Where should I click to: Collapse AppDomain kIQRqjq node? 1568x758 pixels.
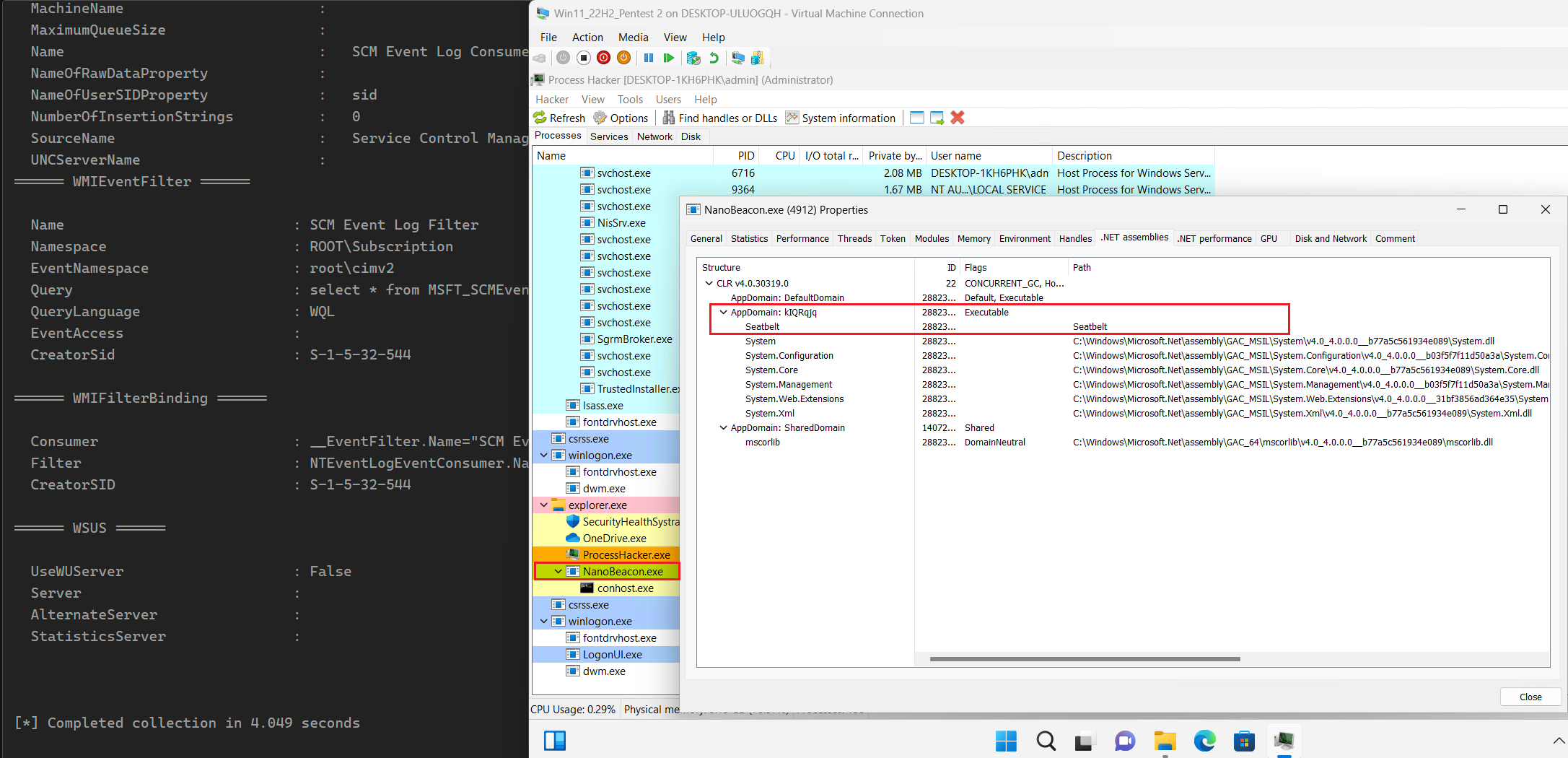point(723,312)
